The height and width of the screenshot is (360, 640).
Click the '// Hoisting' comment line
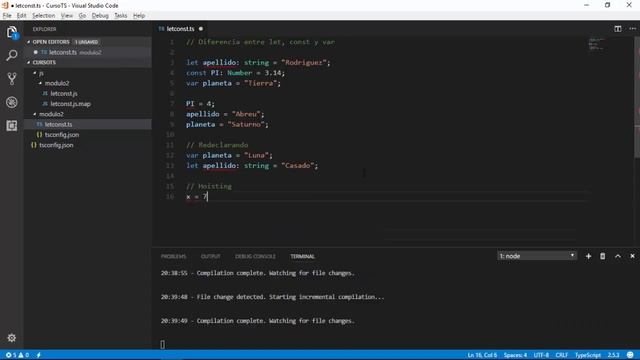click(209, 186)
